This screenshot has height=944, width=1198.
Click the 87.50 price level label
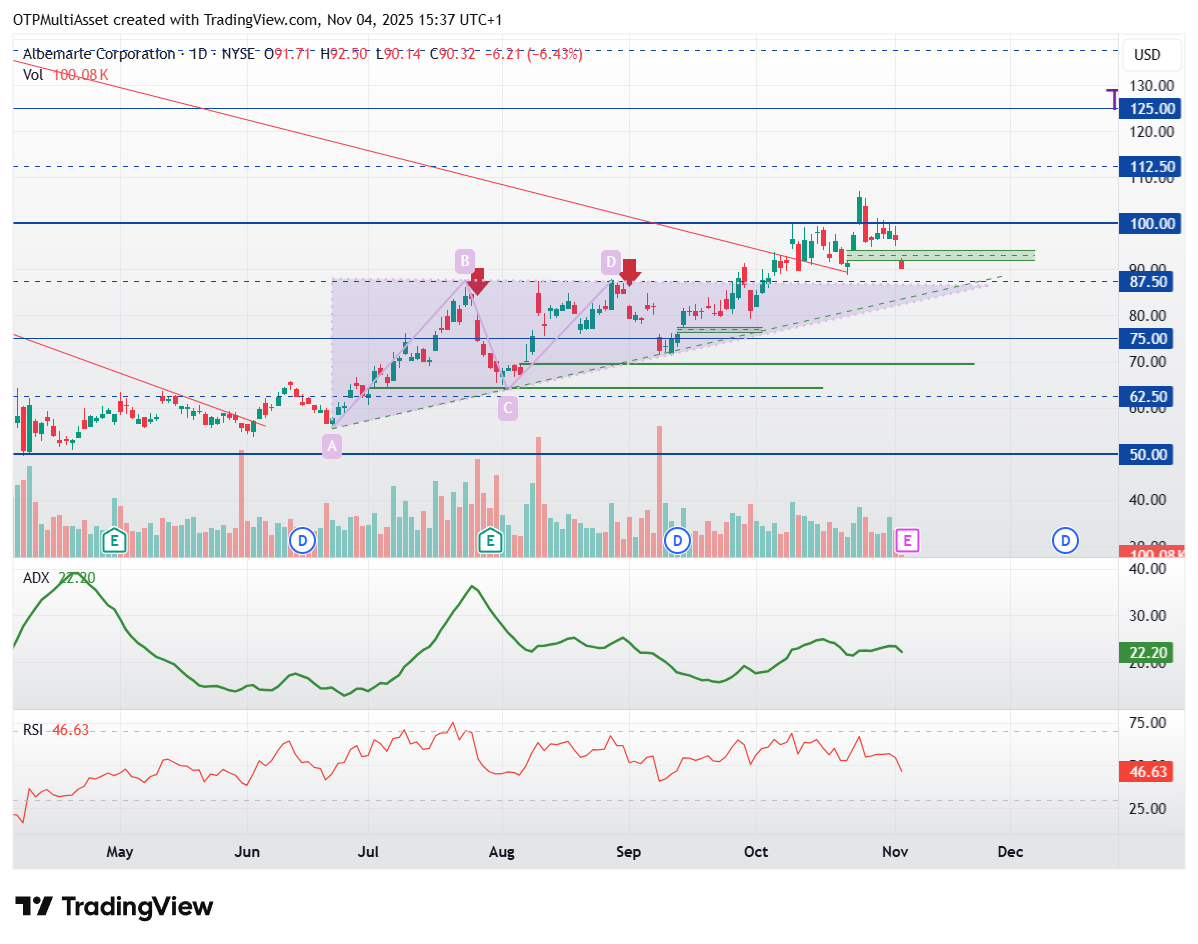pos(1150,282)
